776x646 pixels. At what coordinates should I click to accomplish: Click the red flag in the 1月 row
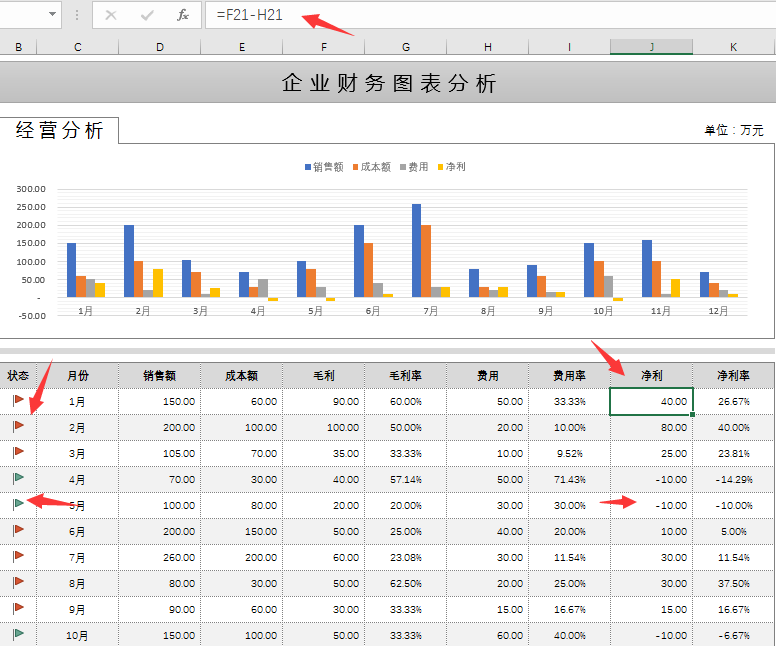[18, 400]
